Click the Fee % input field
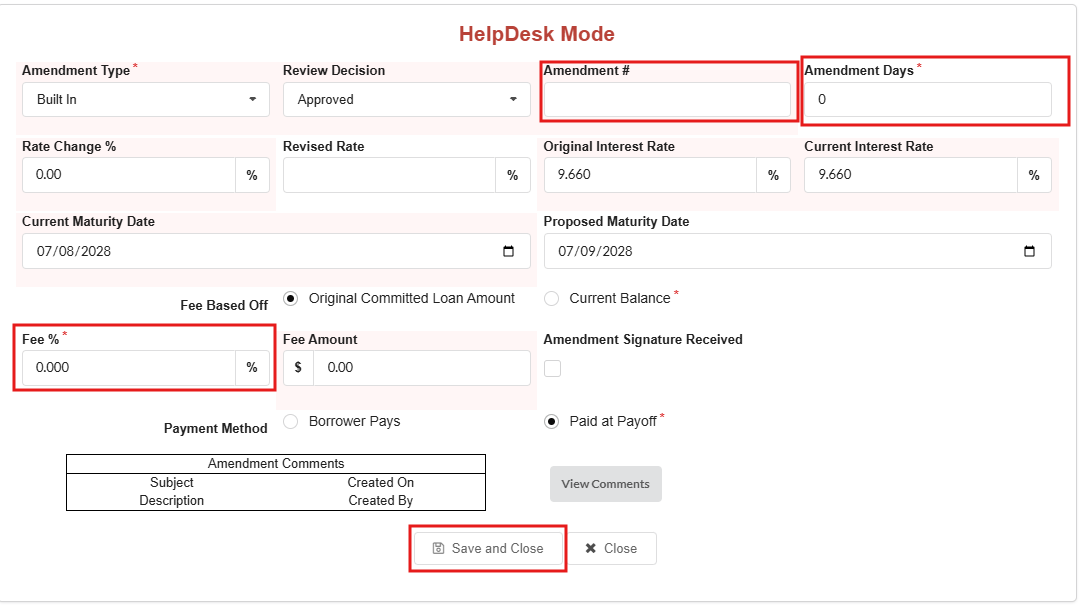The height and width of the screenshot is (616, 1084). click(x=129, y=368)
